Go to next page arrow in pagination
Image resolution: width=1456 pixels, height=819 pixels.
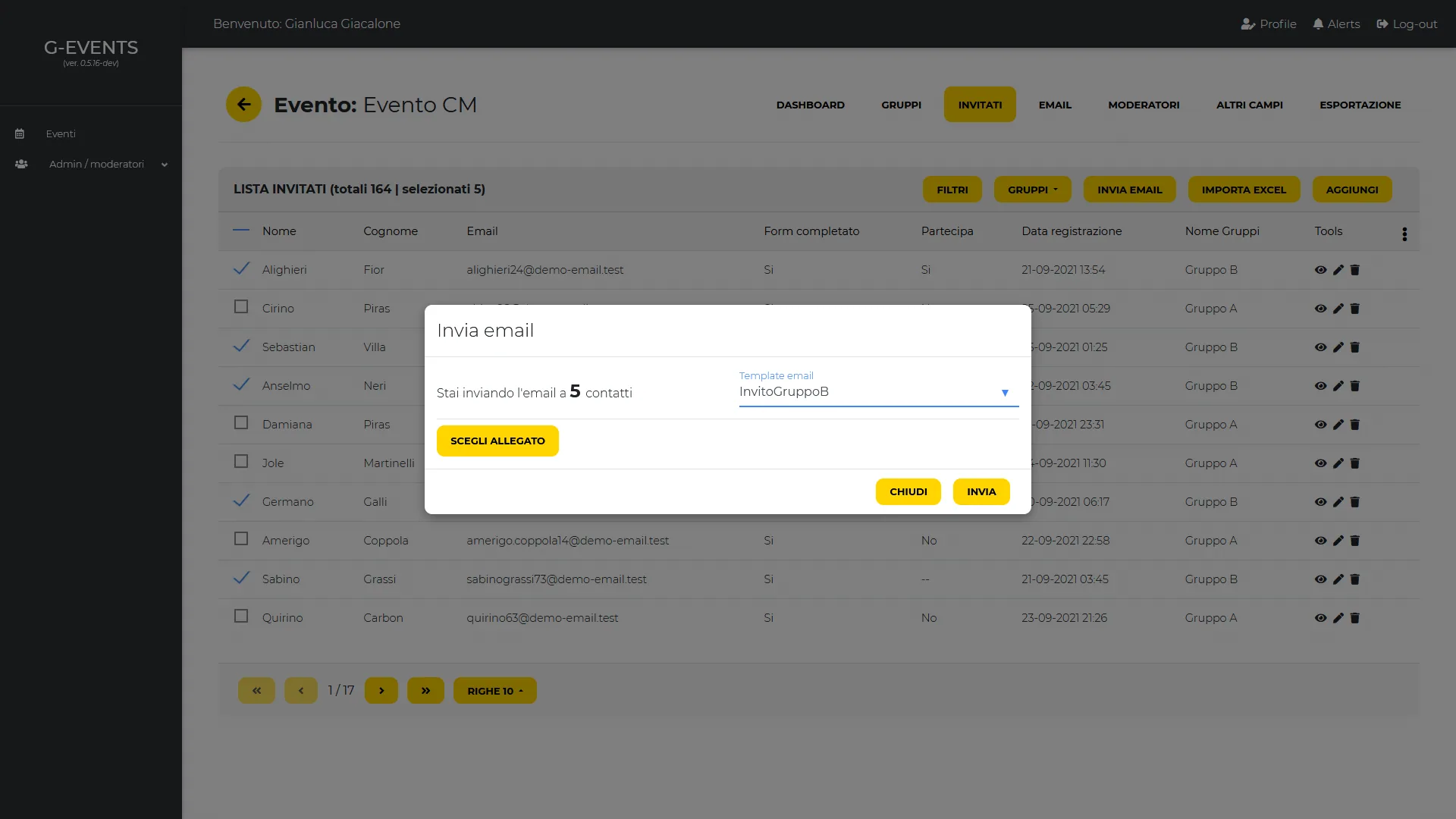click(x=381, y=691)
